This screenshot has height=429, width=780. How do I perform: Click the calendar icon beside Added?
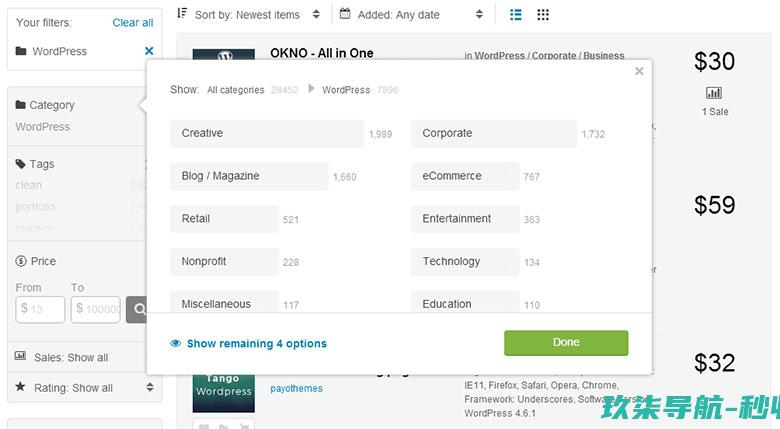(345, 13)
